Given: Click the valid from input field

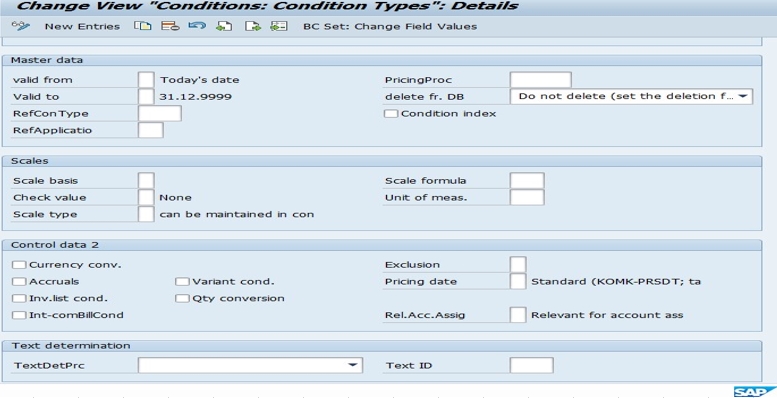Looking at the screenshot, I should point(146,79).
